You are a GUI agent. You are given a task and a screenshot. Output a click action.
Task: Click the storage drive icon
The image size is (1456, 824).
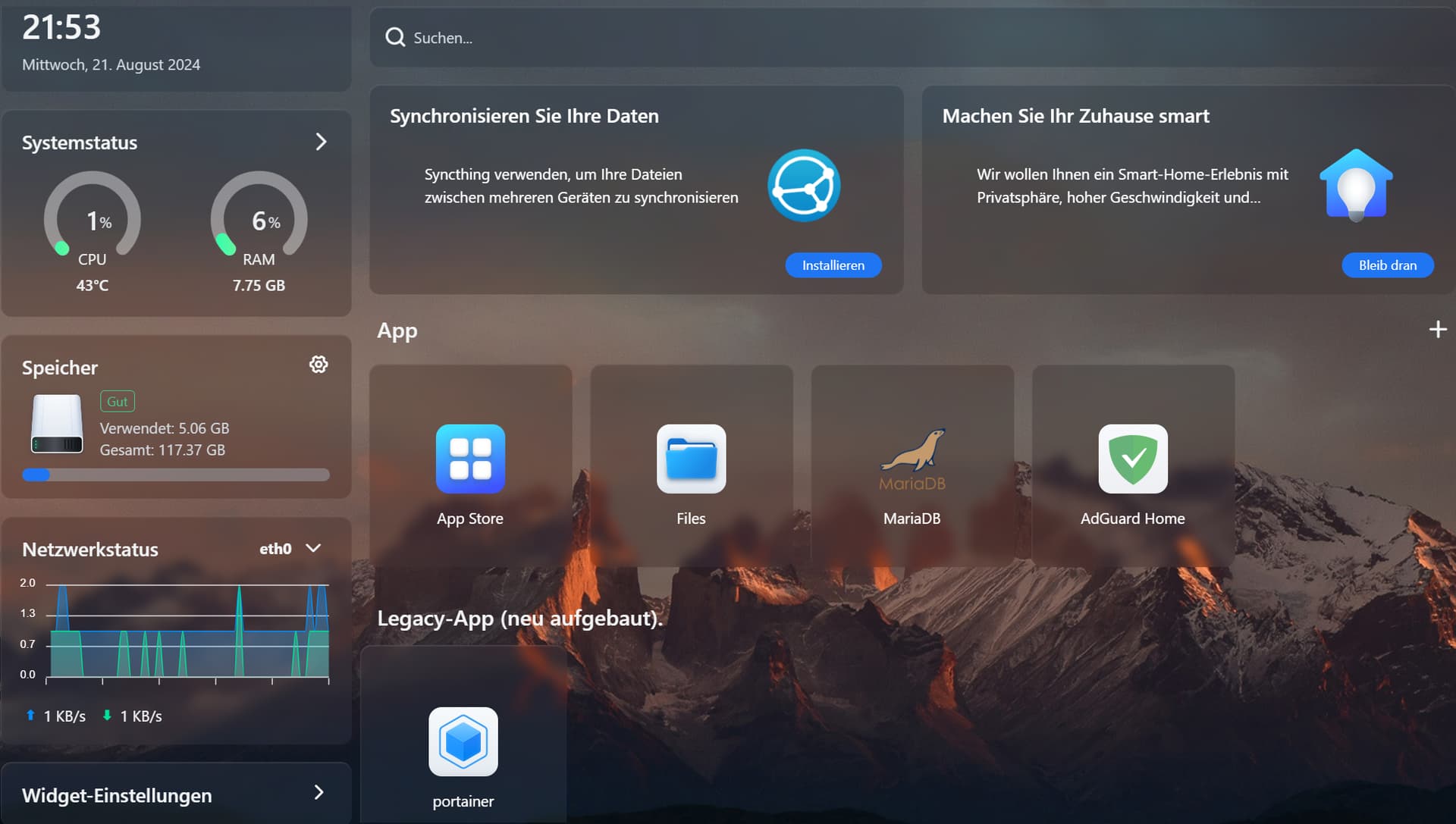57,425
